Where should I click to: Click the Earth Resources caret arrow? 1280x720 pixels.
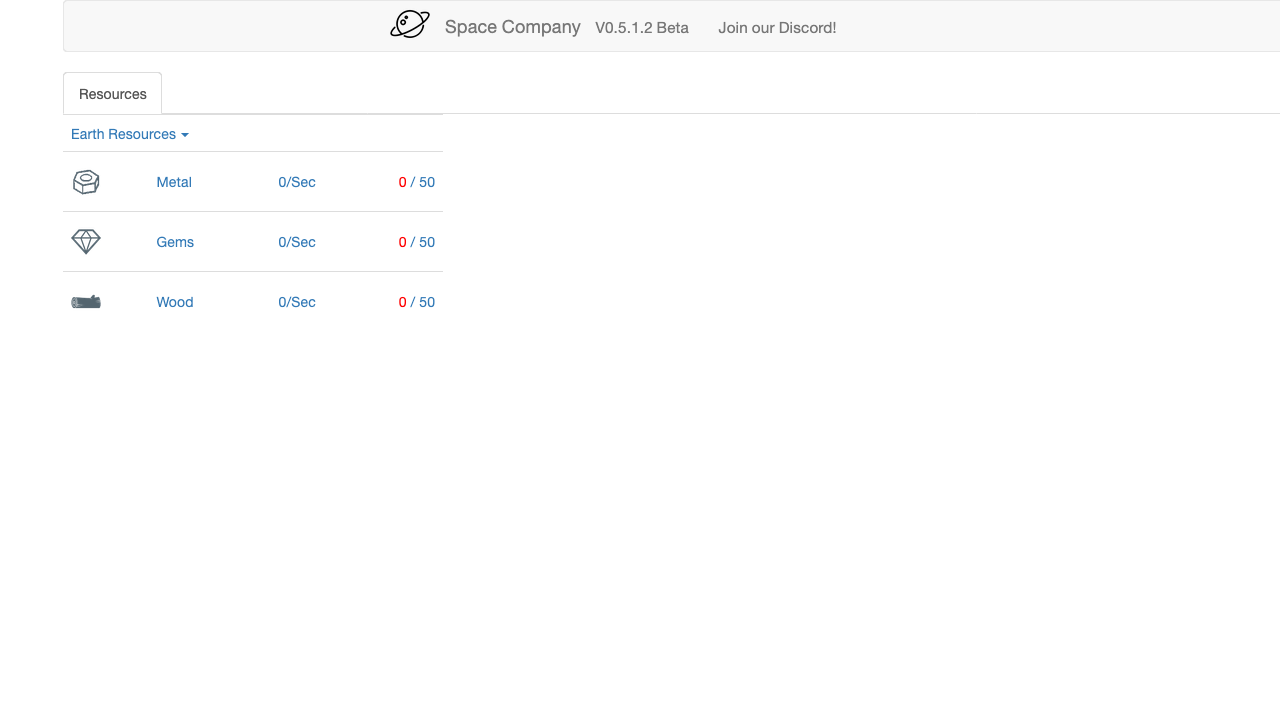[x=184, y=135]
